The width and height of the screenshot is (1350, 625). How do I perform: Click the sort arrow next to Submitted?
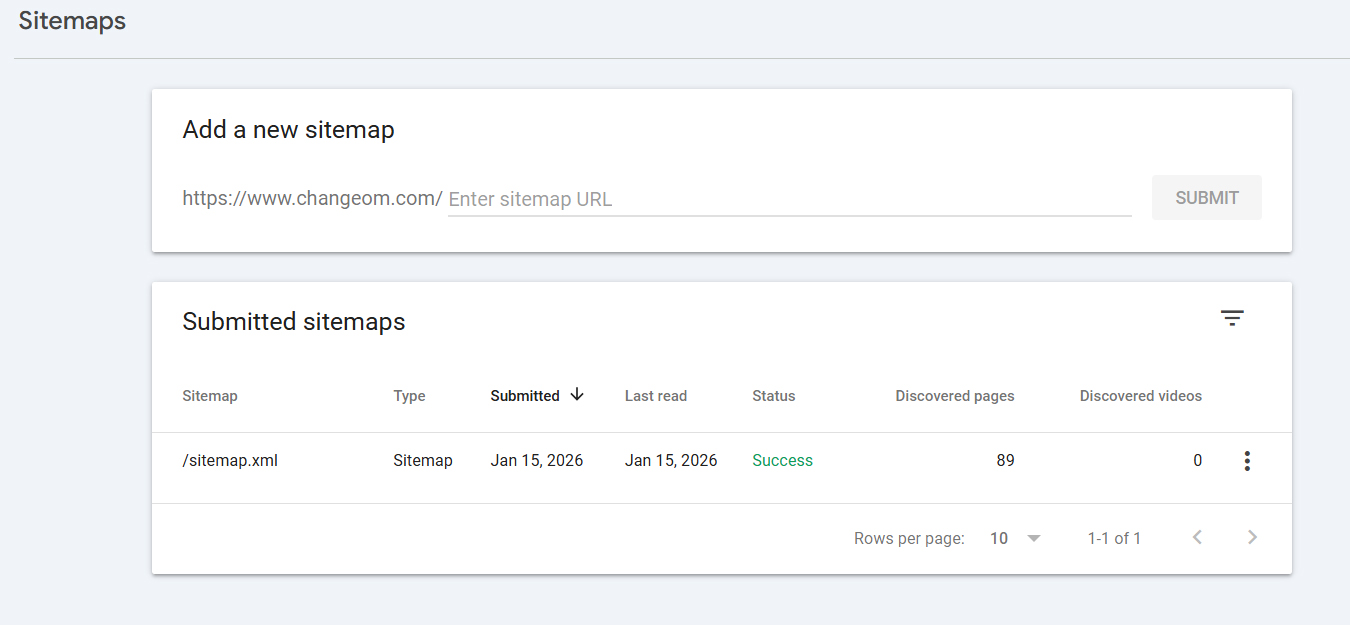tap(579, 395)
